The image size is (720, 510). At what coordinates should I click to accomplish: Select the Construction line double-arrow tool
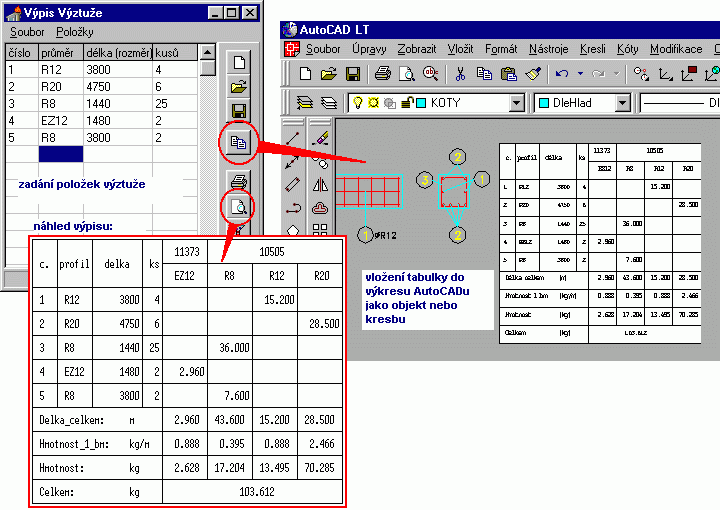pos(292,162)
